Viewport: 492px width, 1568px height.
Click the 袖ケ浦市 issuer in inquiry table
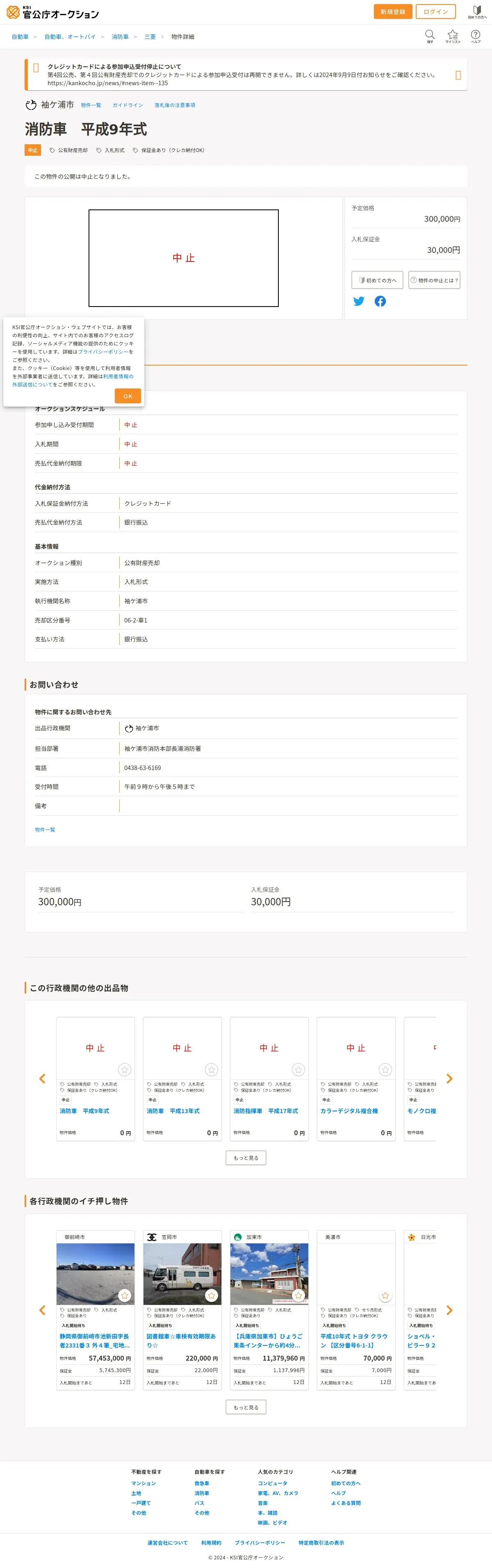click(142, 728)
